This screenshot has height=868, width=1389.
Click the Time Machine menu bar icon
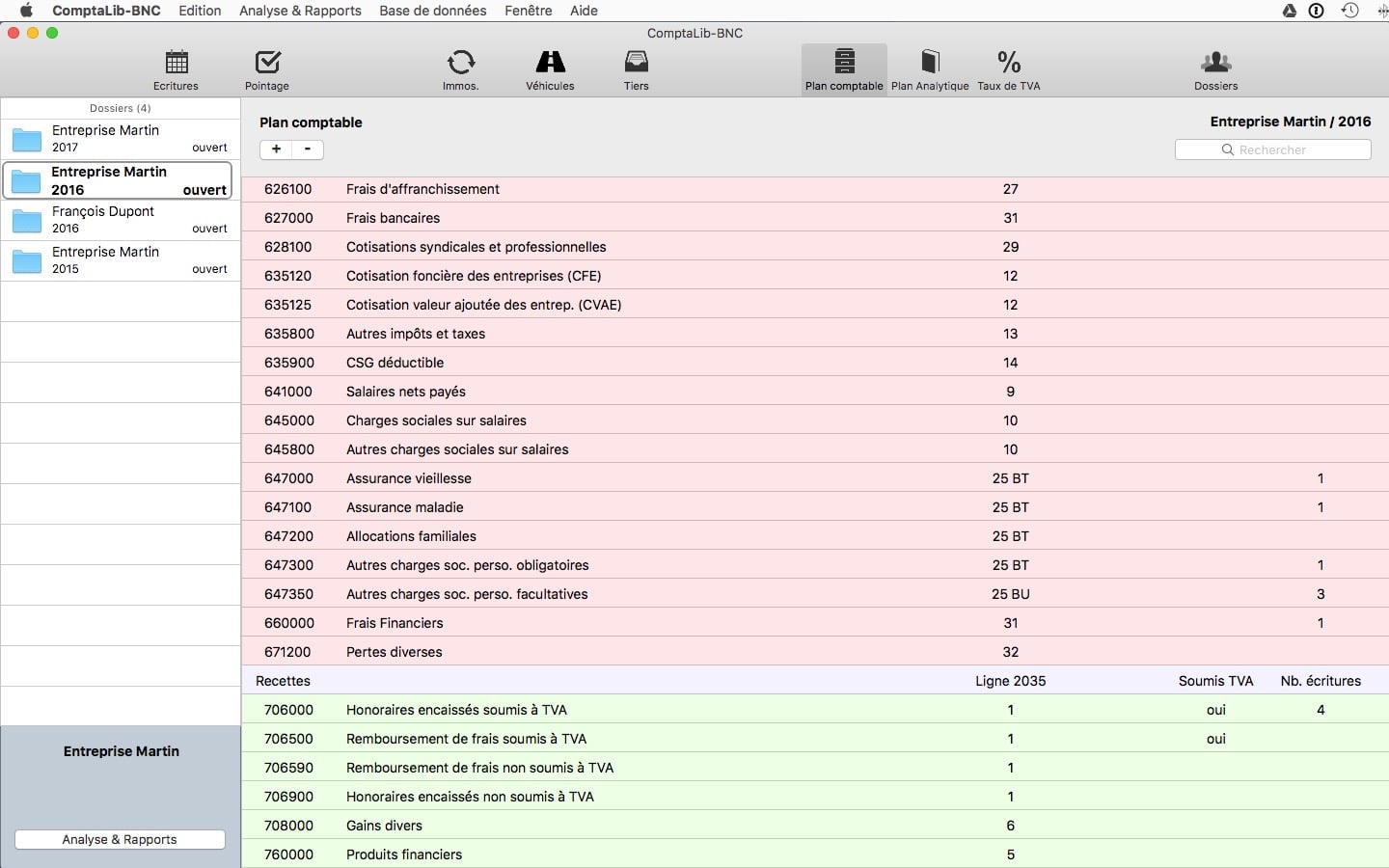click(x=1350, y=11)
